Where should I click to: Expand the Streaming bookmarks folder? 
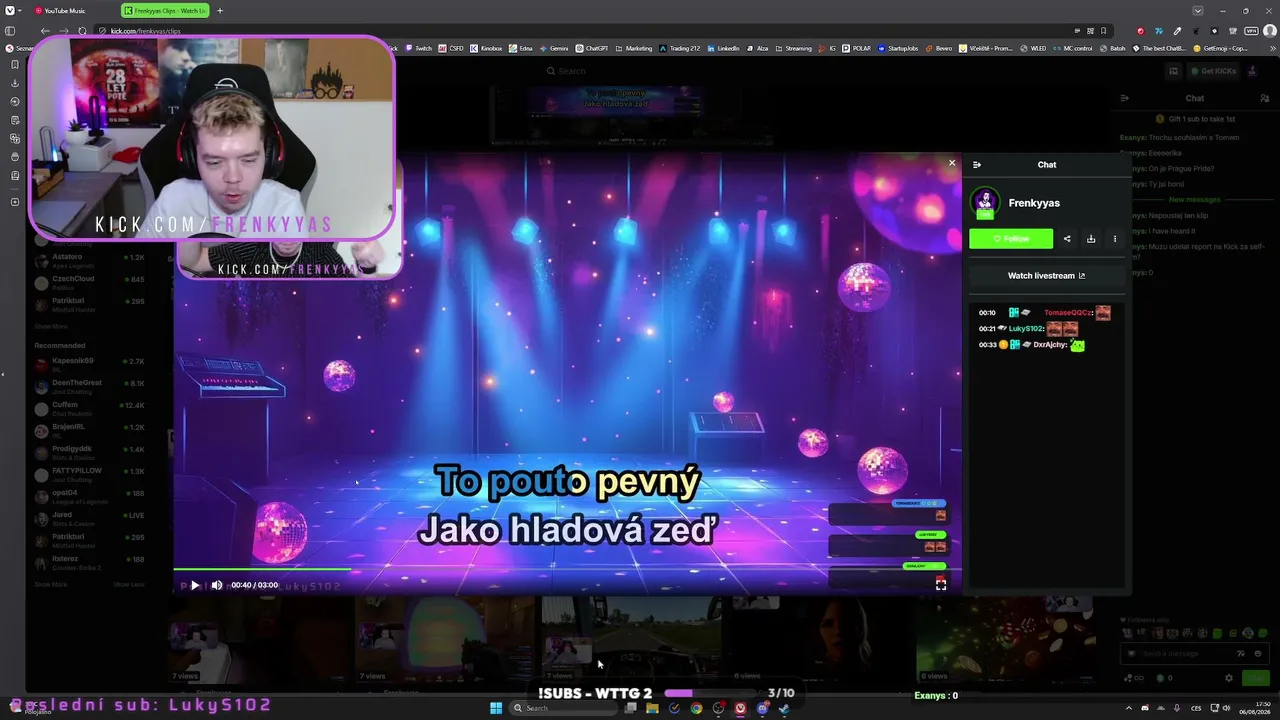coord(794,48)
